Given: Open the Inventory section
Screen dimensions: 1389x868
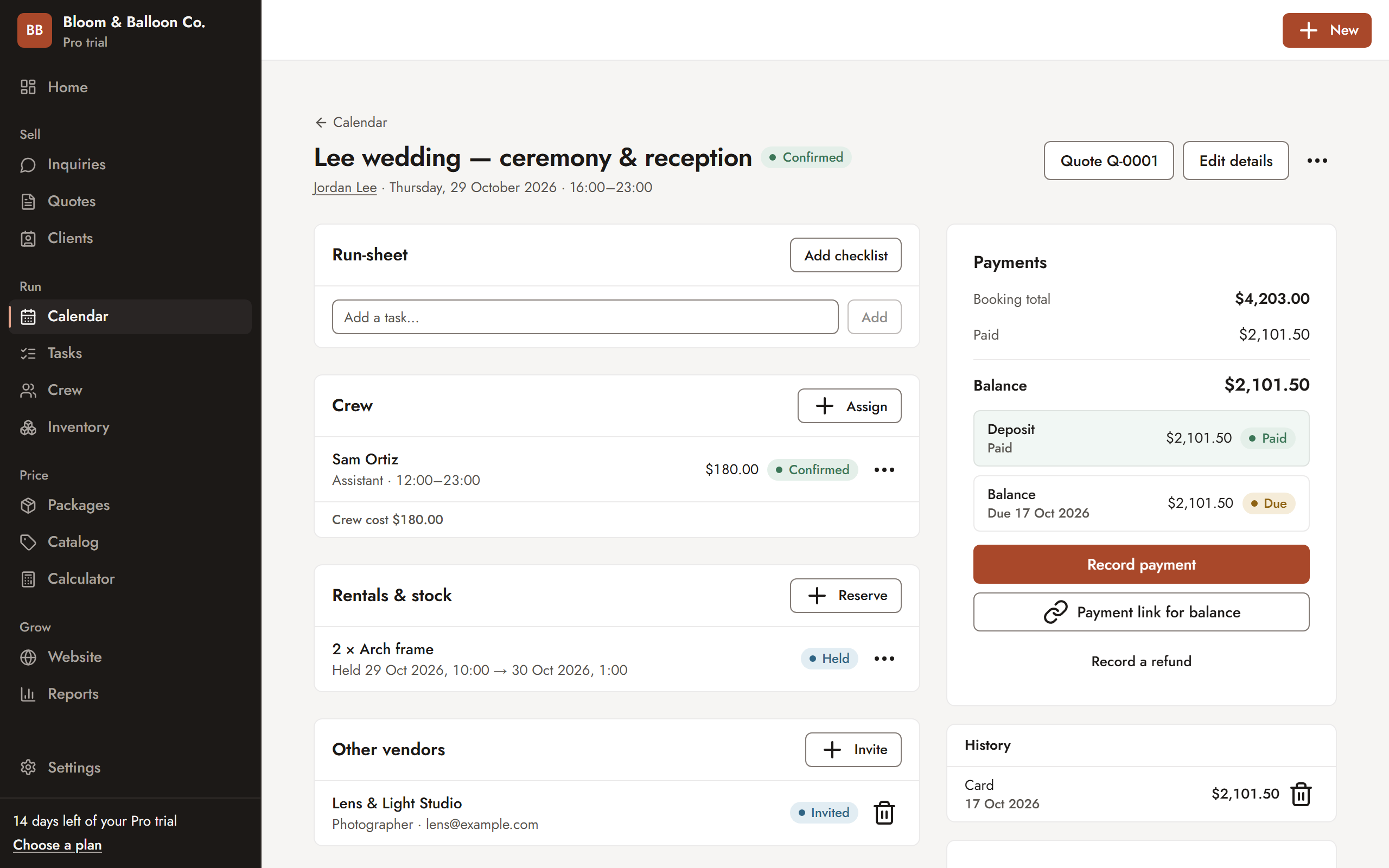Looking at the screenshot, I should [130, 427].
